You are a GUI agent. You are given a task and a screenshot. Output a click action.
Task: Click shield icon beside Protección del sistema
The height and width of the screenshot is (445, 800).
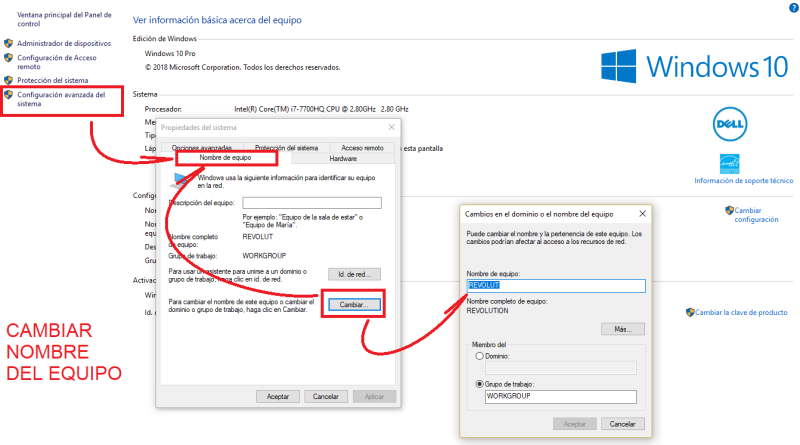[x=8, y=80]
